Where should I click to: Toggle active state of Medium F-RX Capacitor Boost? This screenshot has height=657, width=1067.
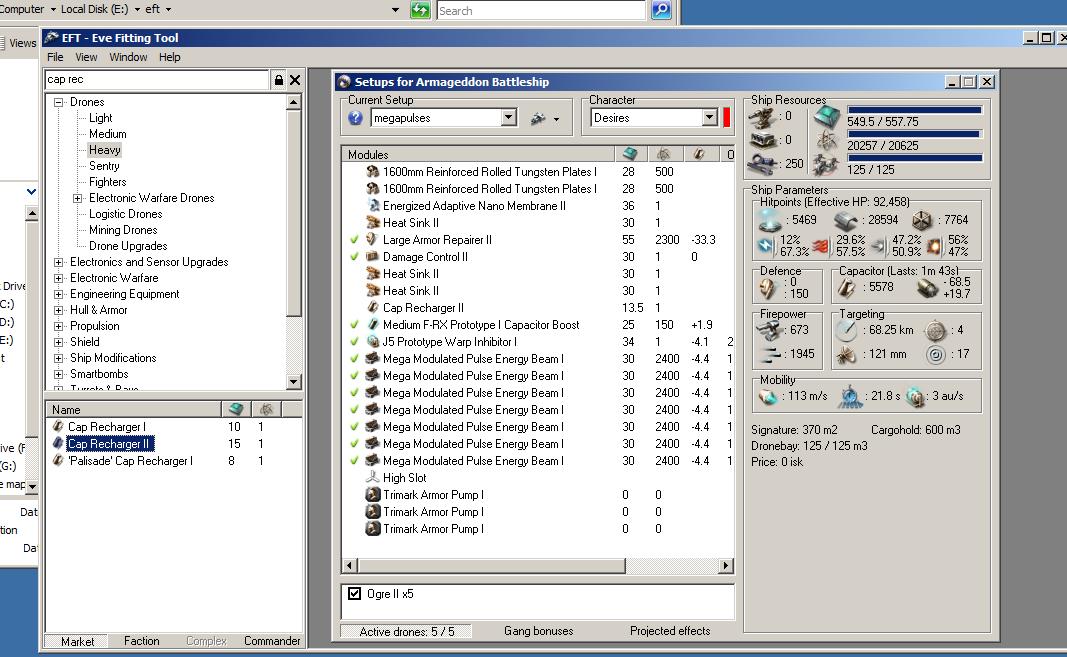click(354, 325)
